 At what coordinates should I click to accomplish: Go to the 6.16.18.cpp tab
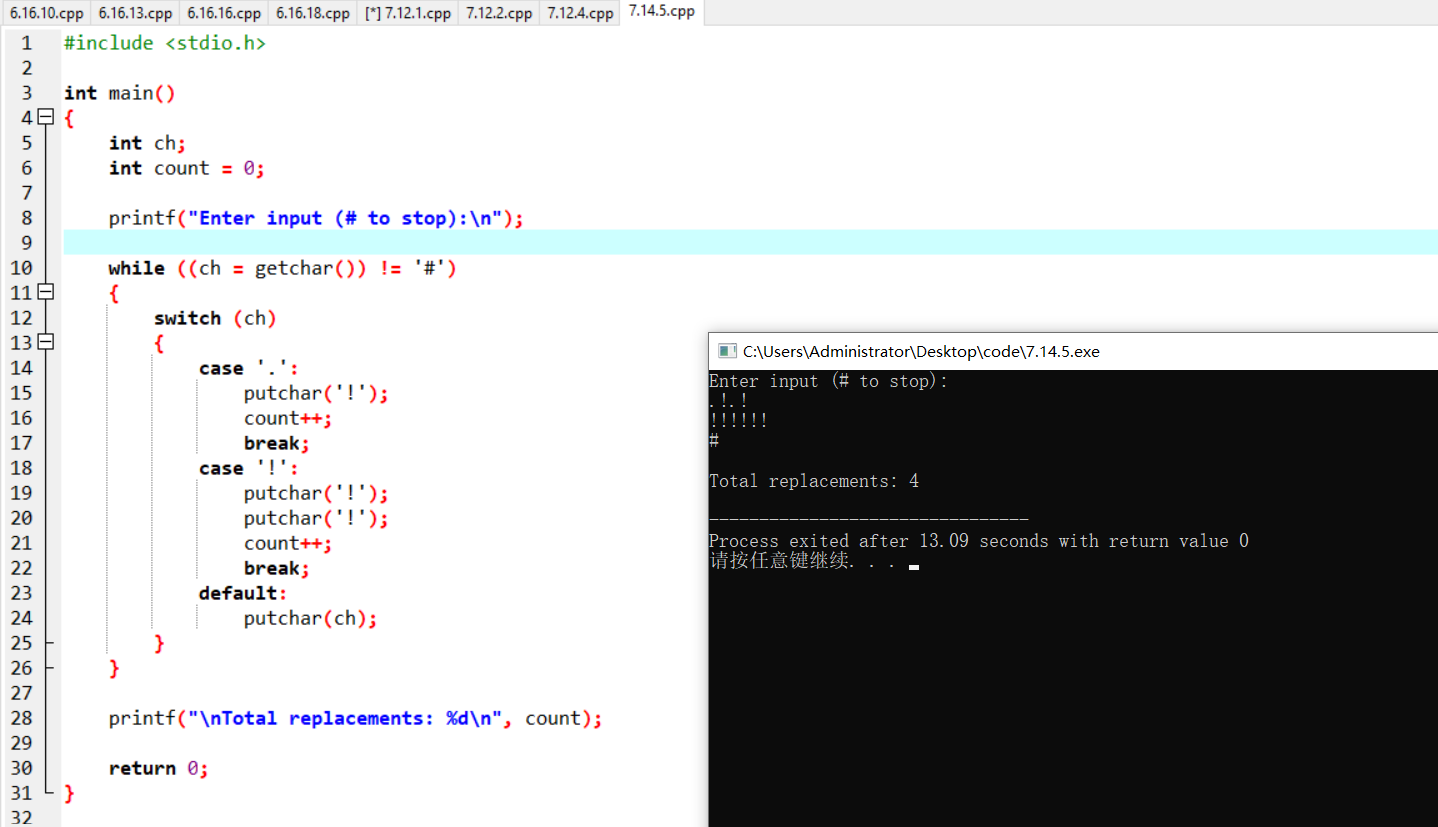tap(313, 13)
